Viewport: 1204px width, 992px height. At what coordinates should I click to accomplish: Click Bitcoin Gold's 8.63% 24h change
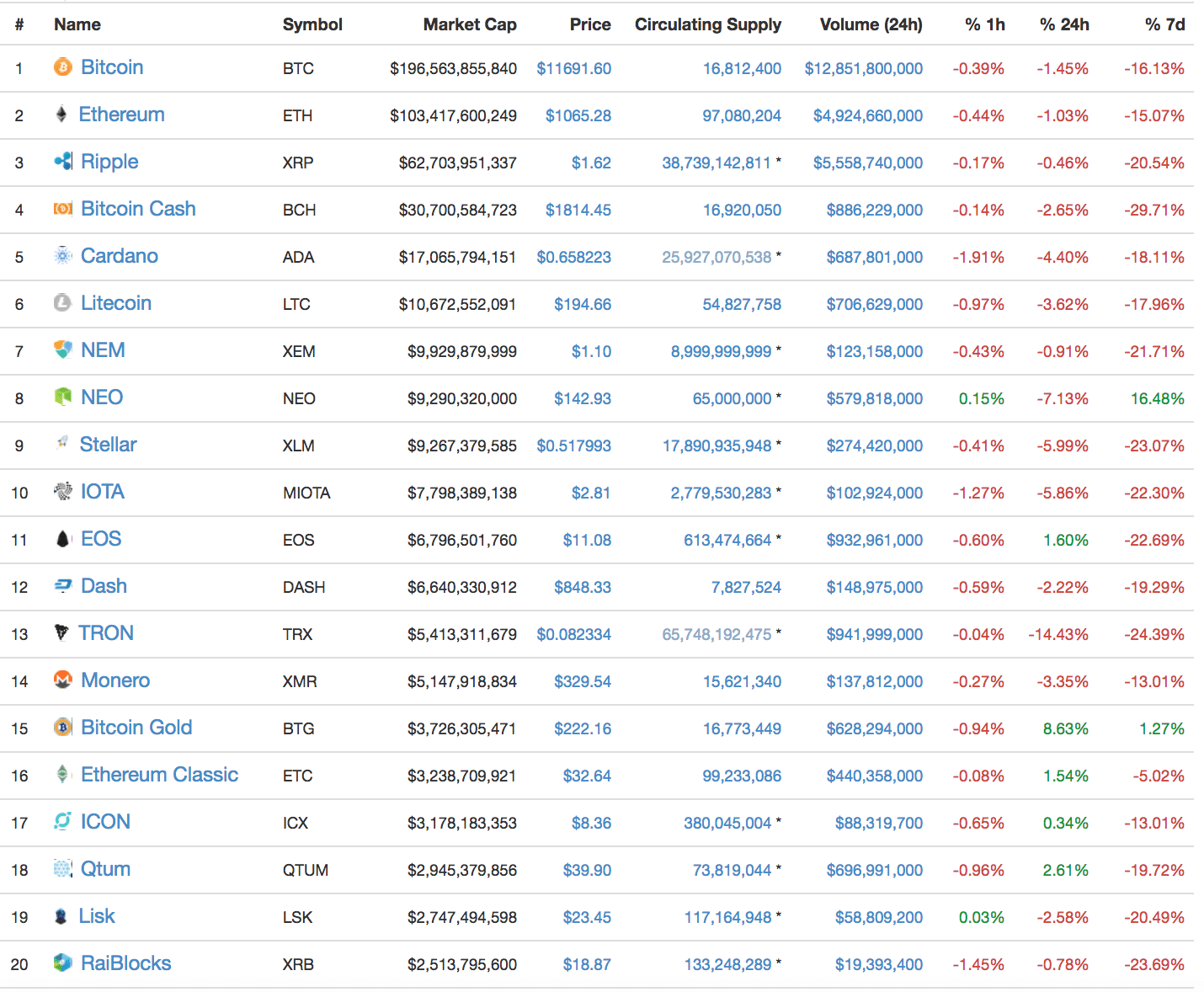click(x=1066, y=728)
